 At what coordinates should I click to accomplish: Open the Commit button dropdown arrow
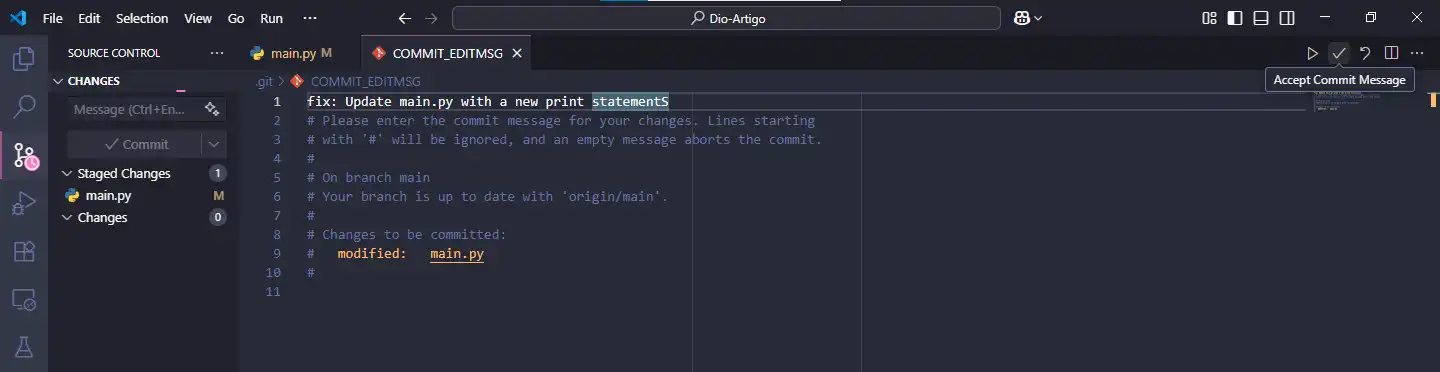pyautogui.click(x=215, y=144)
